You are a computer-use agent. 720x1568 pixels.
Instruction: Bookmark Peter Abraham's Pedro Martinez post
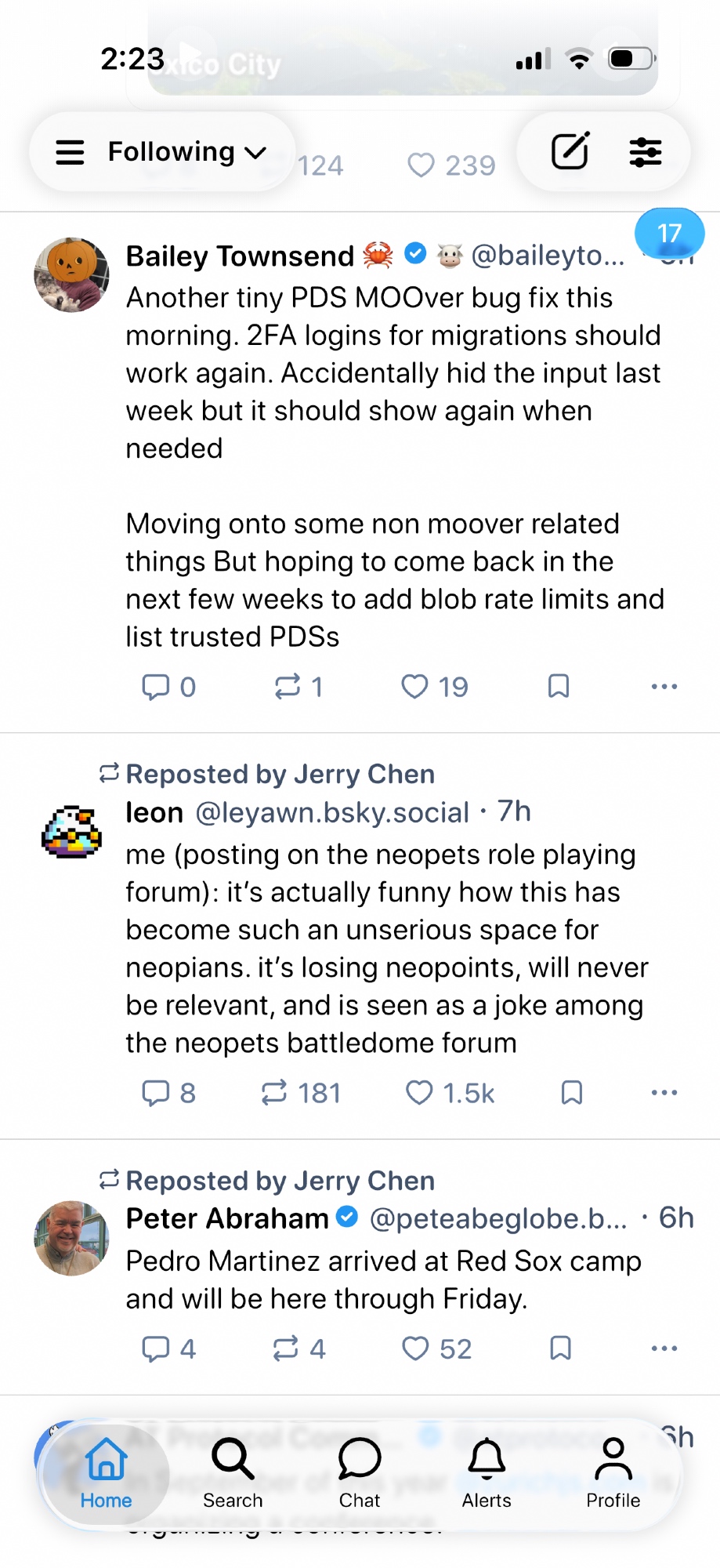[560, 1348]
